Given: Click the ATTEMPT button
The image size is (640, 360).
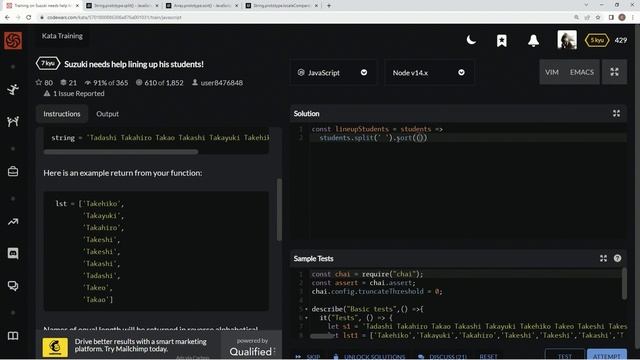Looking at the screenshot, I should click(607, 355).
